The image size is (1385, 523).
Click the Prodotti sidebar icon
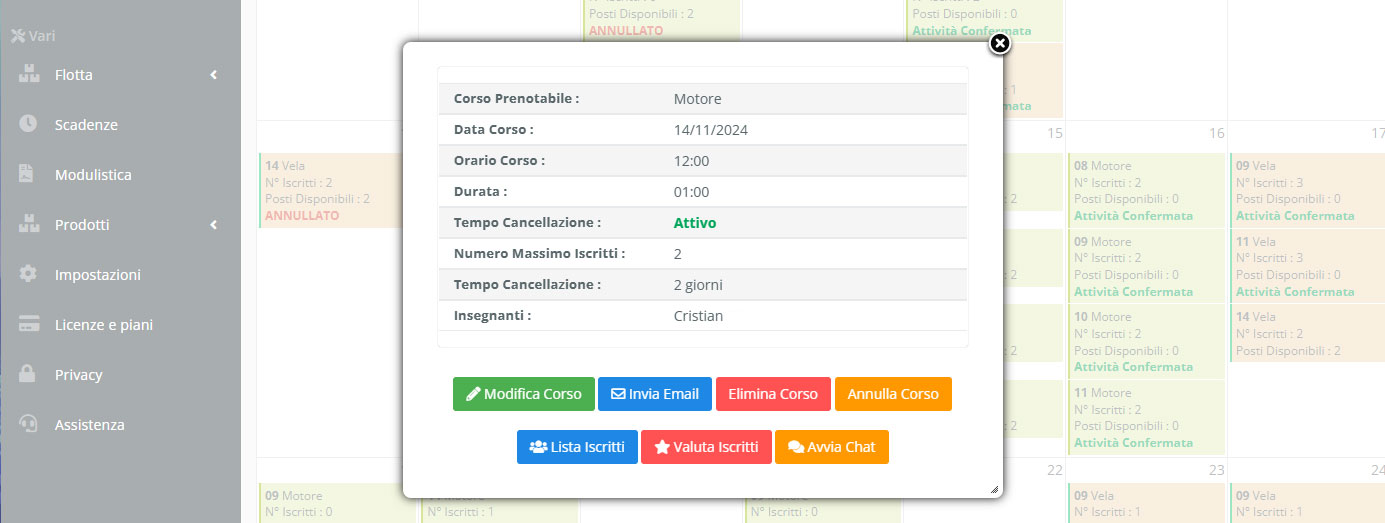tap(28, 224)
